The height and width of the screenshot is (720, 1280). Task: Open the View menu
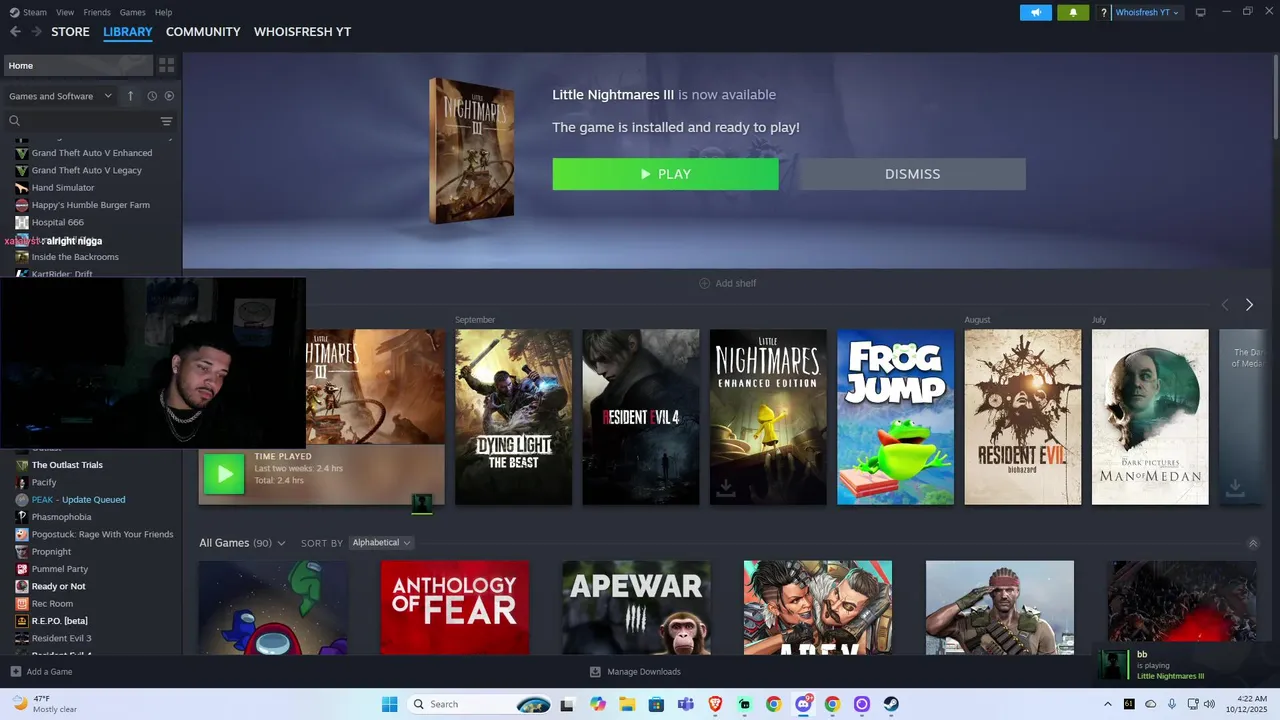[65, 12]
